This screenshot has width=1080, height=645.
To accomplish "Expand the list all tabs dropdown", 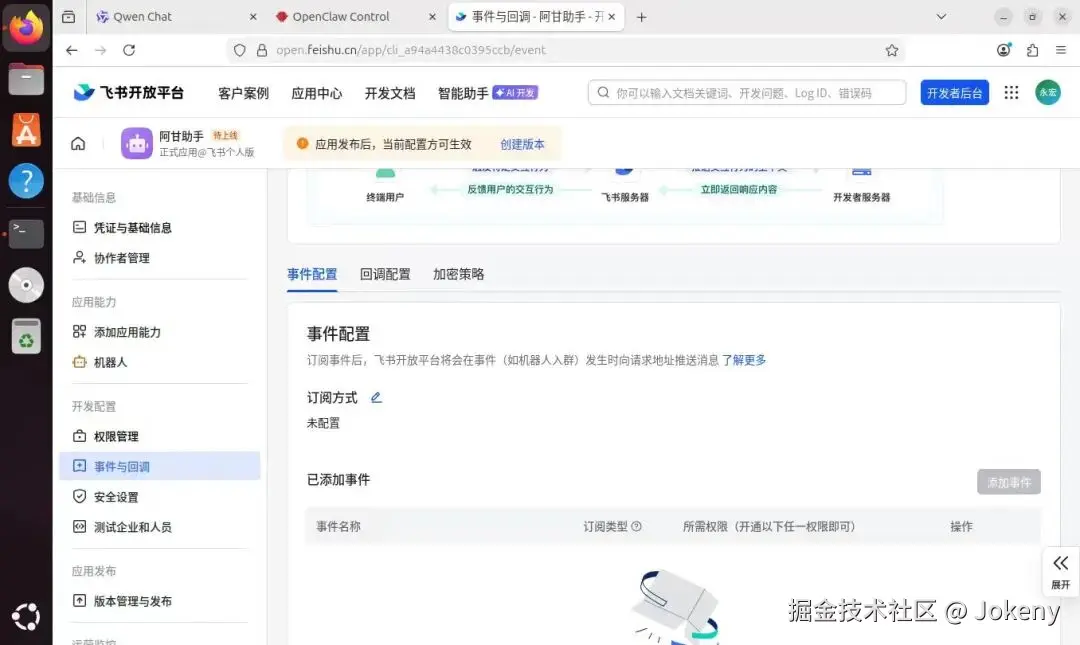I will pyautogui.click(x=941, y=17).
